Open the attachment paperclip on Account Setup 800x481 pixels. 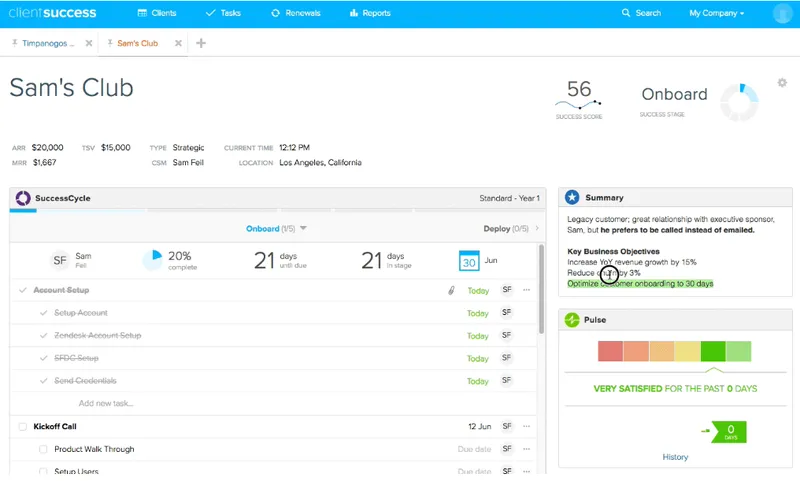click(x=451, y=290)
